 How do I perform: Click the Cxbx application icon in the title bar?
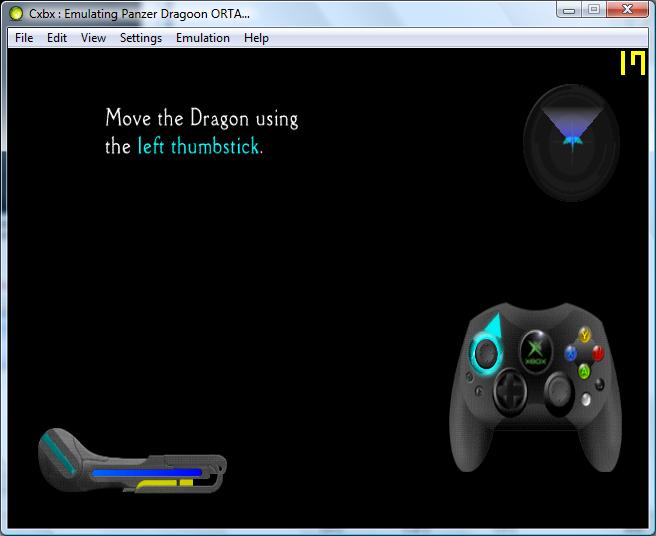point(16,12)
